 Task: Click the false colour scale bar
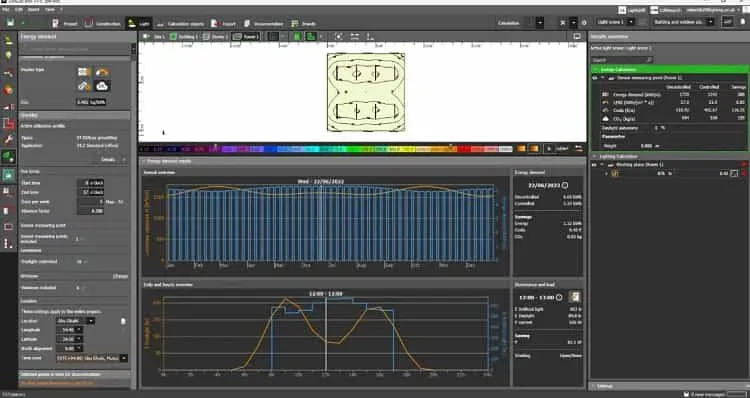coord(326,149)
